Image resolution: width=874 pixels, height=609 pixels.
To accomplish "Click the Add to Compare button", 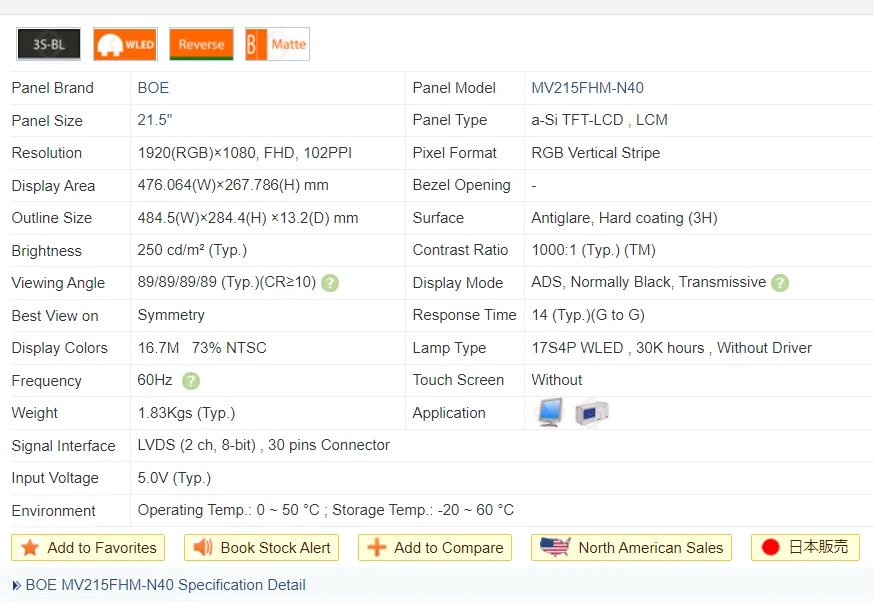I will [434, 547].
